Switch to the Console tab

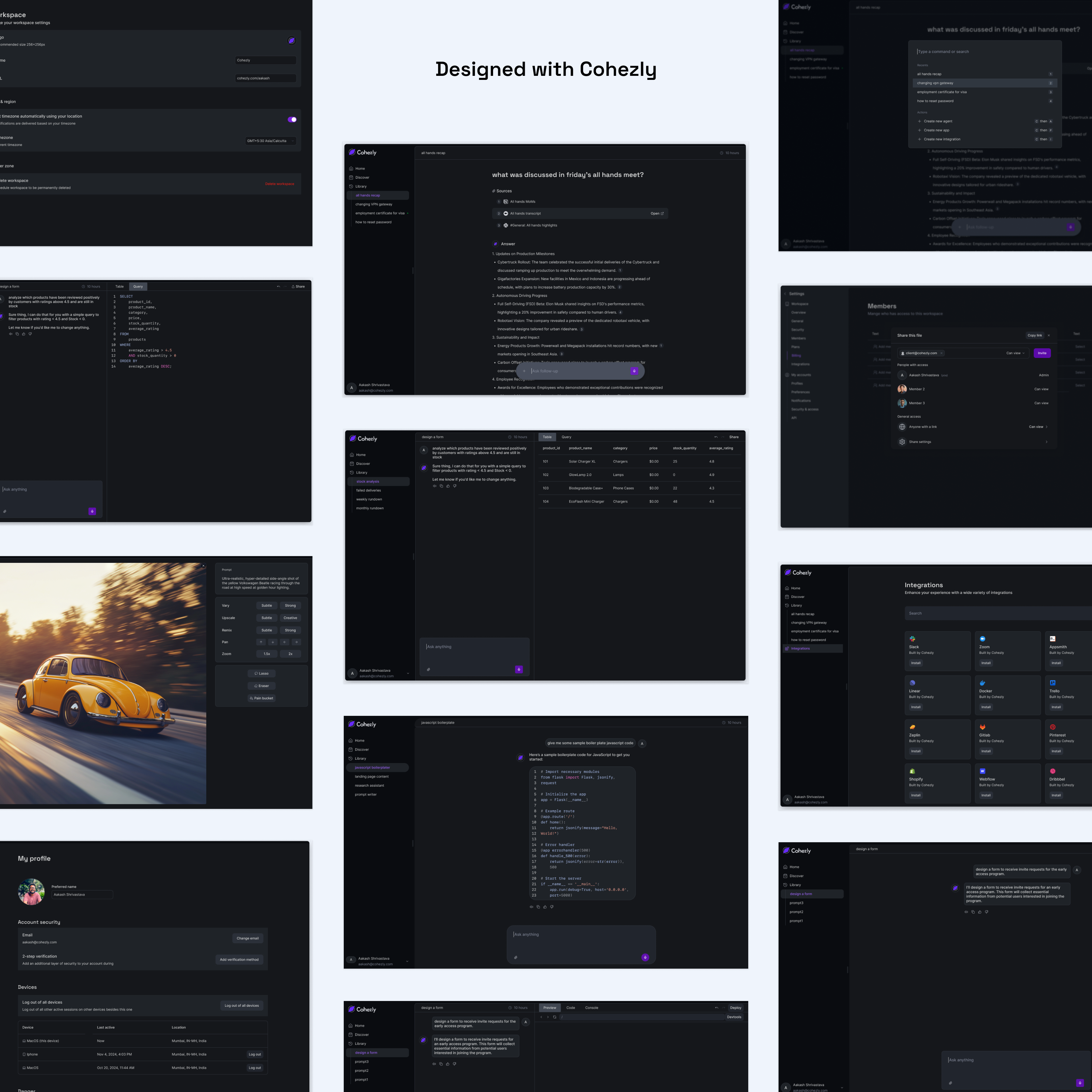(591, 1008)
